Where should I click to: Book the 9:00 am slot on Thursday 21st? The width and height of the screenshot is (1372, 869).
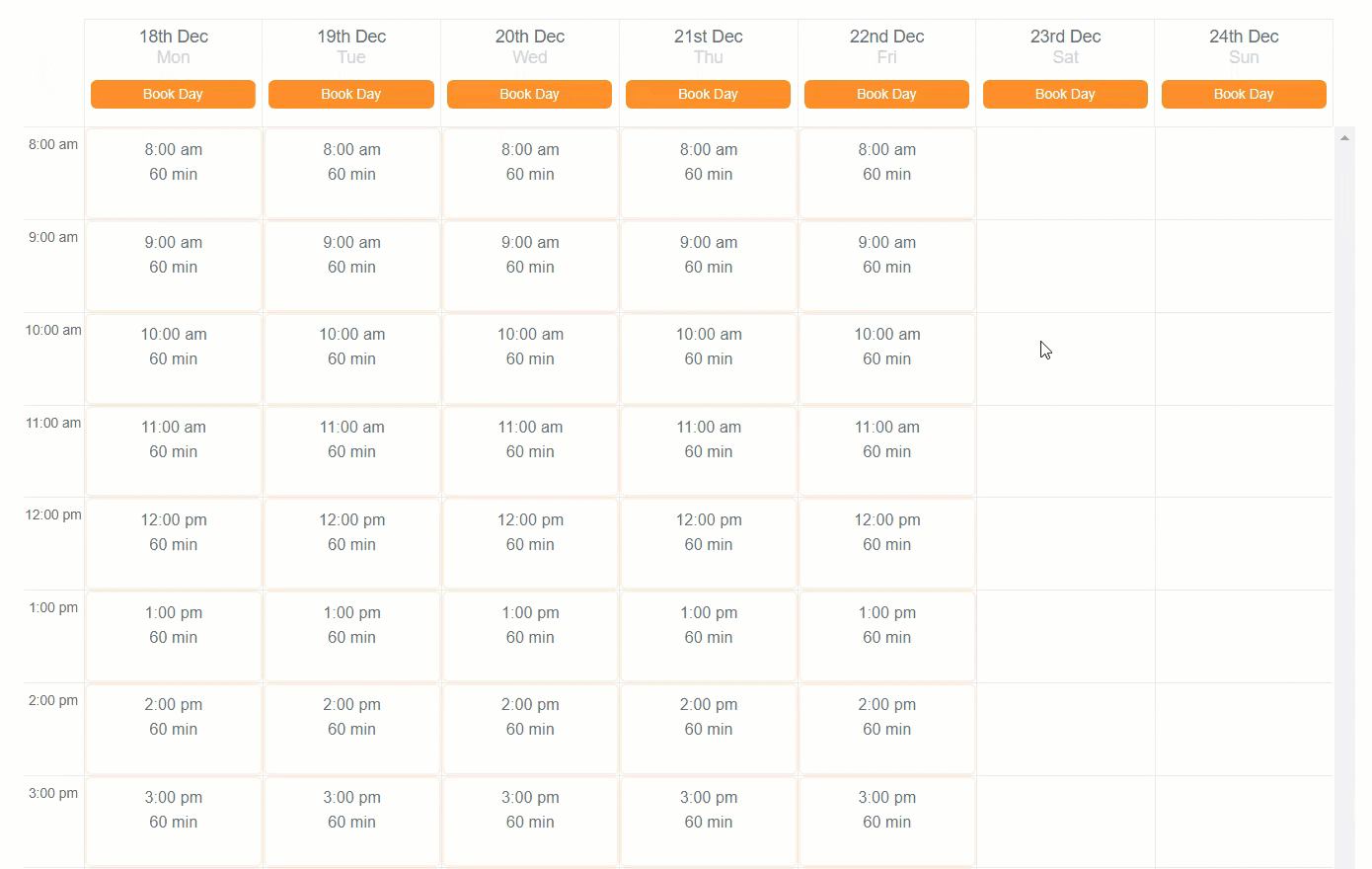(709, 266)
